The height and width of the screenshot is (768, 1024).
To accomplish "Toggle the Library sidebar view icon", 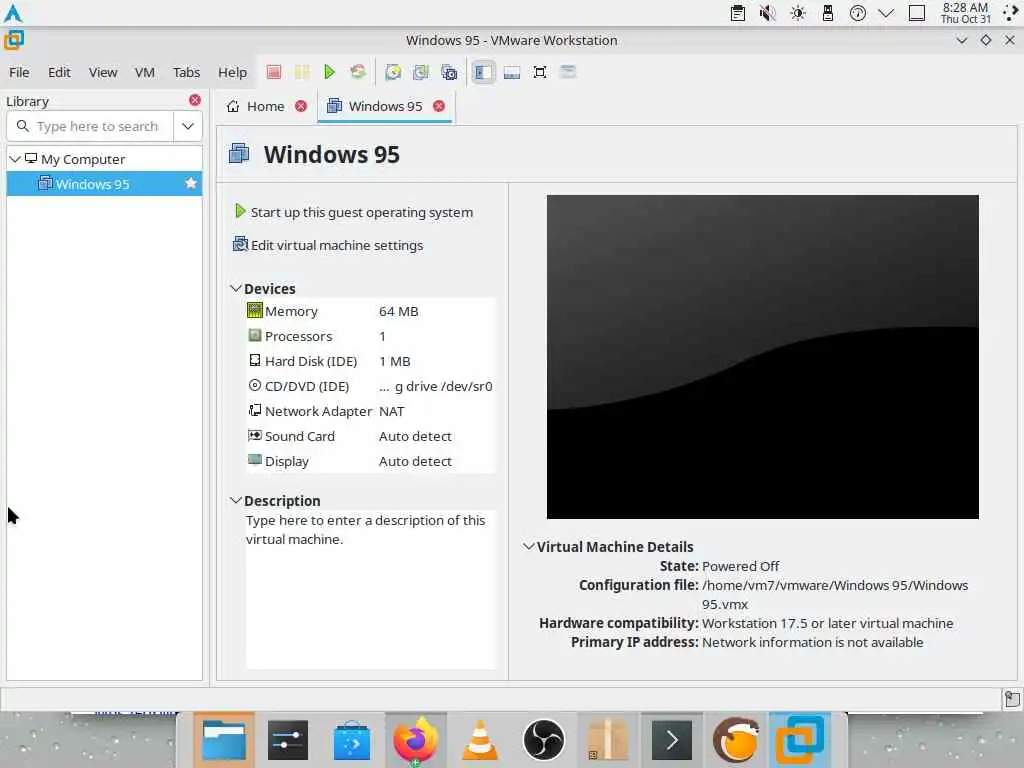I will pyautogui.click(x=483, y=72).
